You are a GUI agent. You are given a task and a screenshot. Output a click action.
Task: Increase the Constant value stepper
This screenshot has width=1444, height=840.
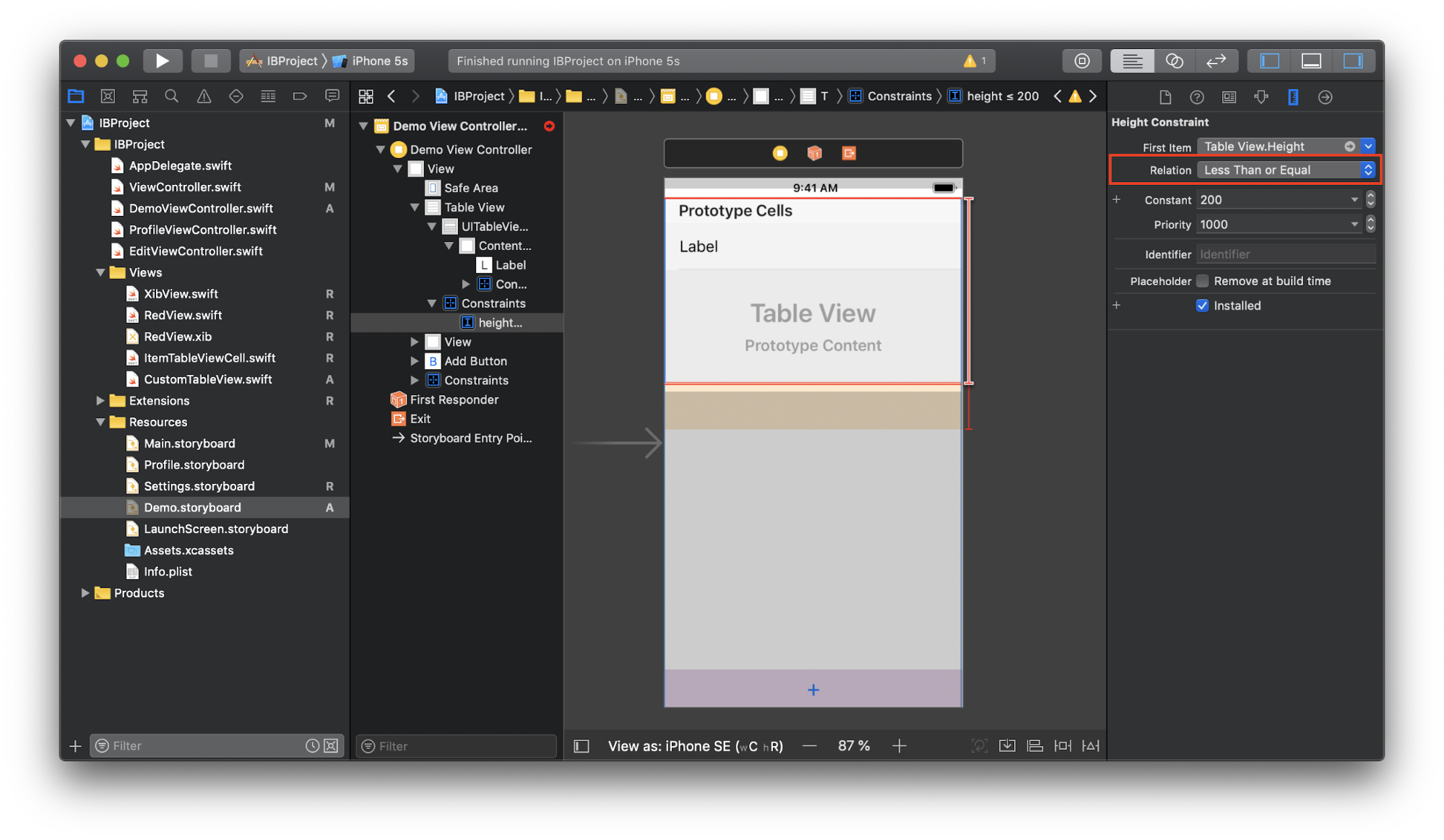[1370, 196]
